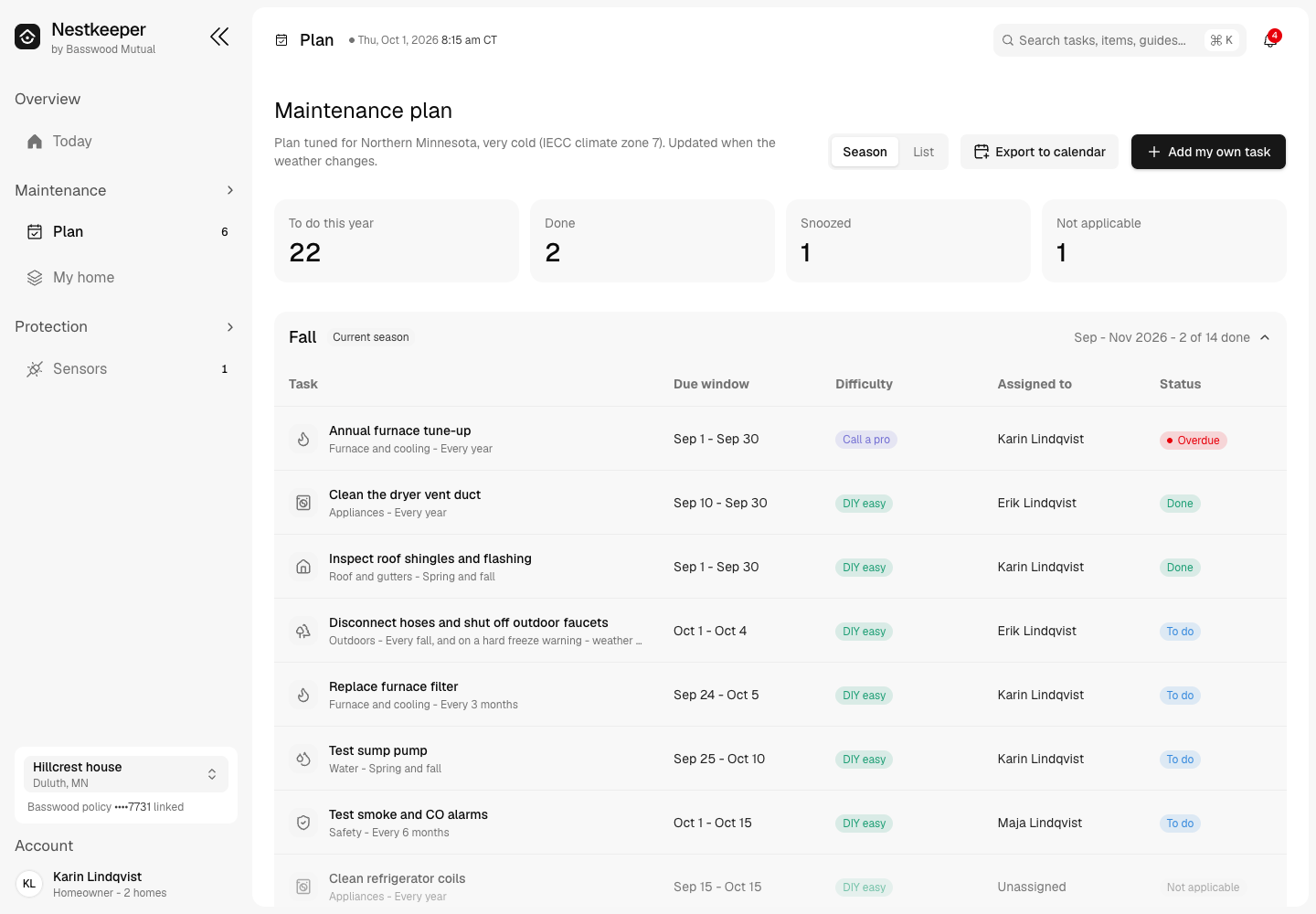Click 'Basswood policy ••••7731 linked' text
Screen dimensions: 1316x914
pos(106,807)
